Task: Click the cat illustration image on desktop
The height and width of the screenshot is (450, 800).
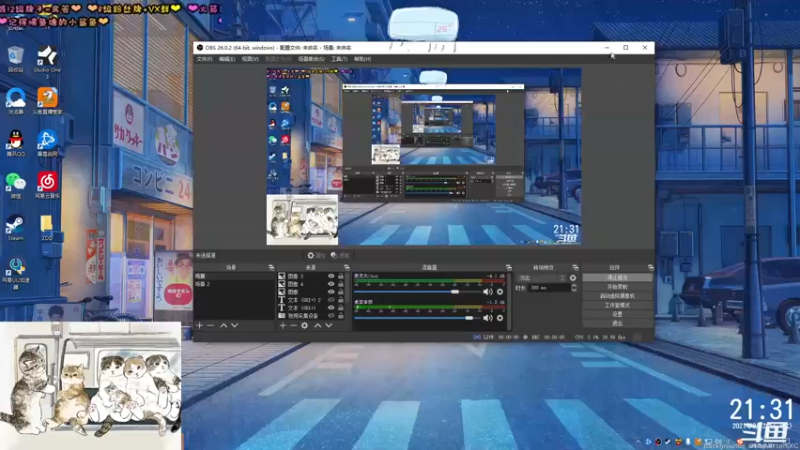Action: [x=90, y=385]
